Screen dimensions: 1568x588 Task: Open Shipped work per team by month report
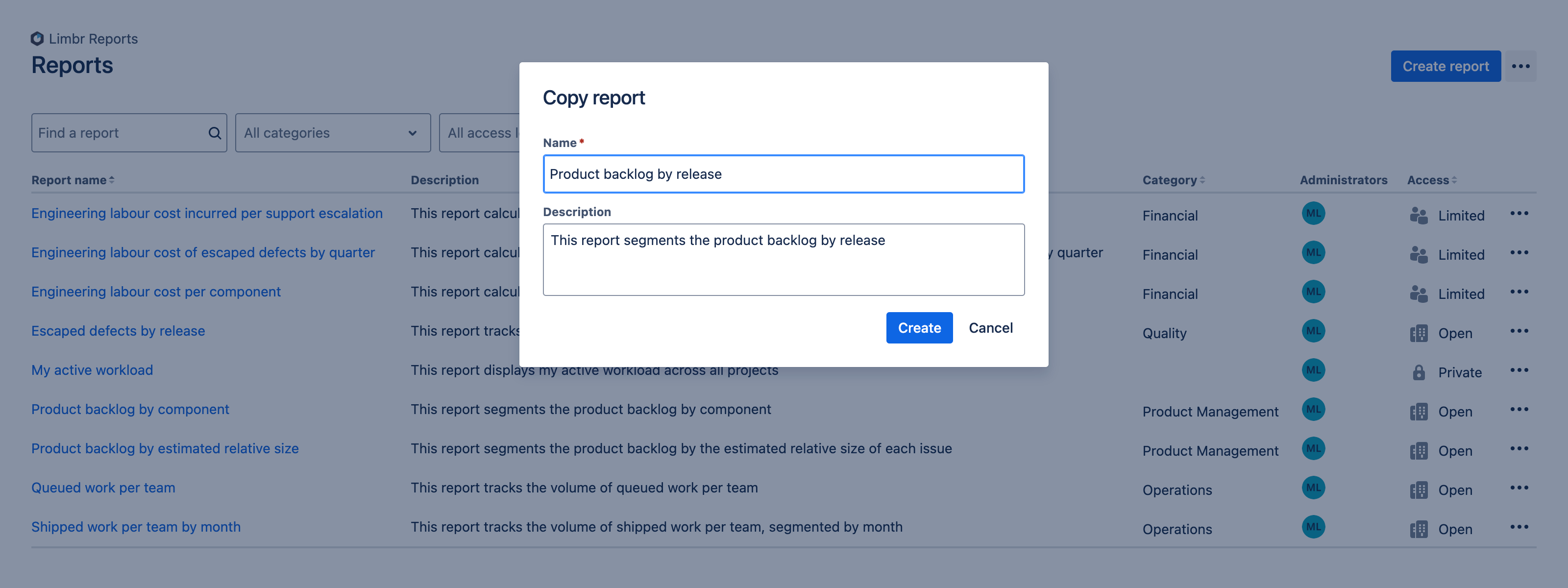136,527
